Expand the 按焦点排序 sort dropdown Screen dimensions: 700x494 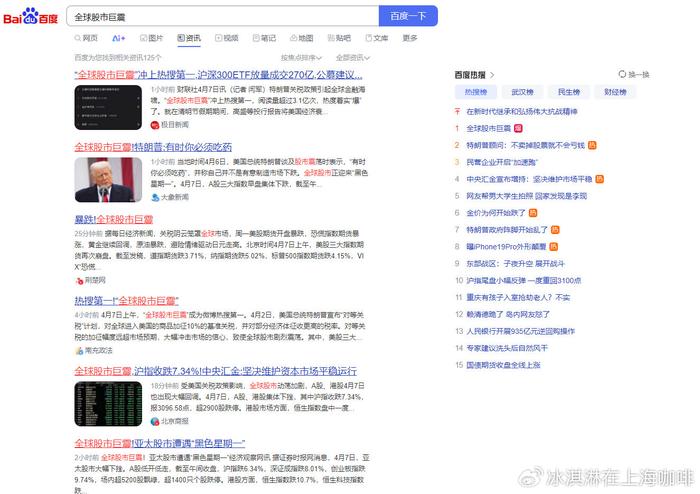(x=301, y=58)
